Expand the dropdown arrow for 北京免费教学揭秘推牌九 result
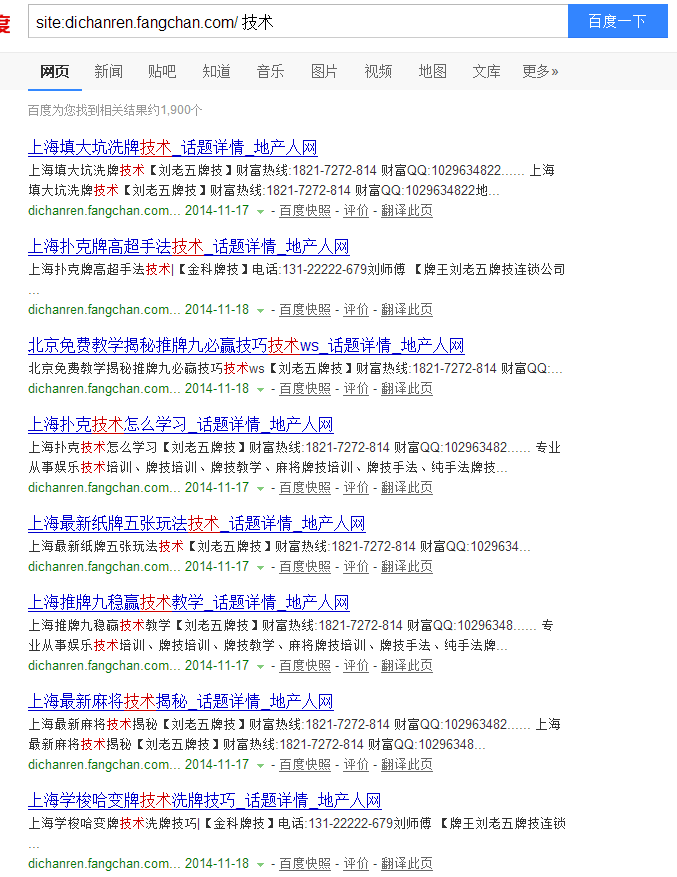 [260, 389]
